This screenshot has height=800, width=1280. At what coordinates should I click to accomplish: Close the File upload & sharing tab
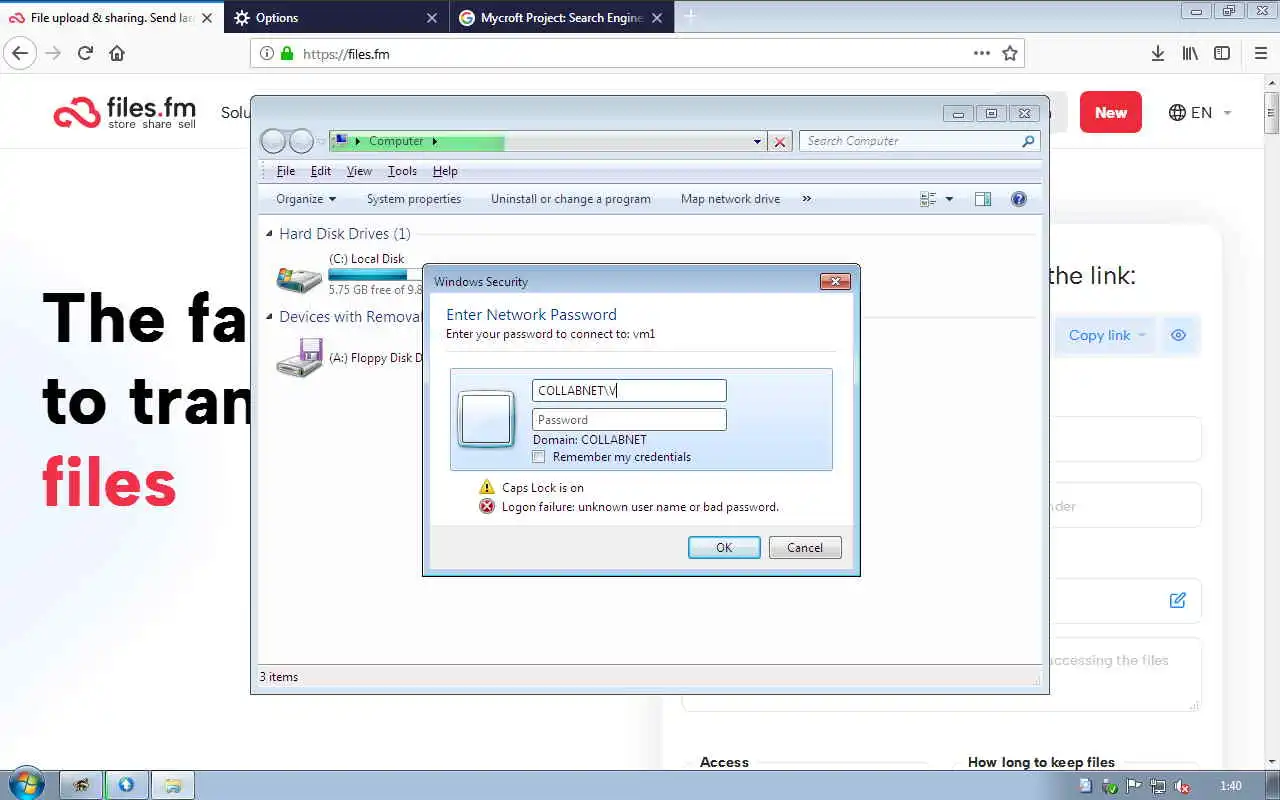[207, 18]
